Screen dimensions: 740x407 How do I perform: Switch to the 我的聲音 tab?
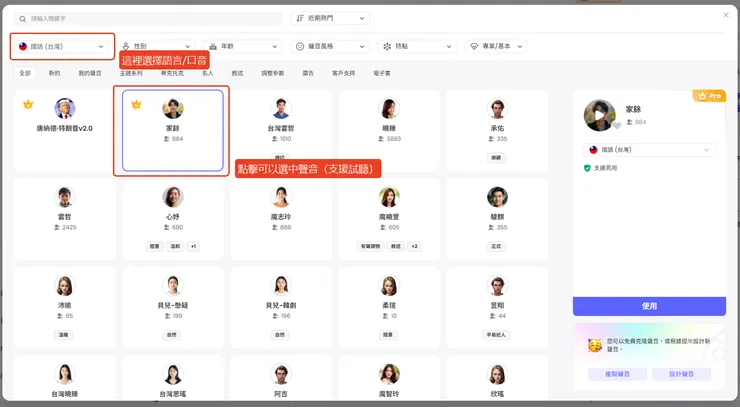[x=90, y=73]
